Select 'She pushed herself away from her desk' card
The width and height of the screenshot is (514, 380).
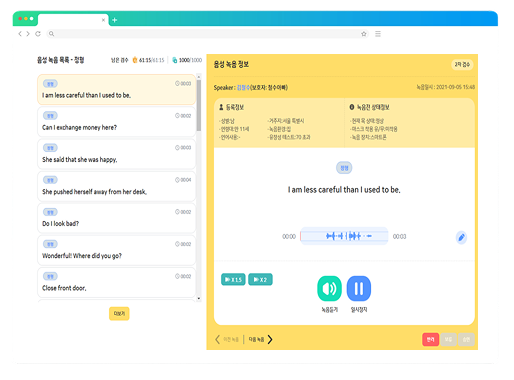[116, 186]
